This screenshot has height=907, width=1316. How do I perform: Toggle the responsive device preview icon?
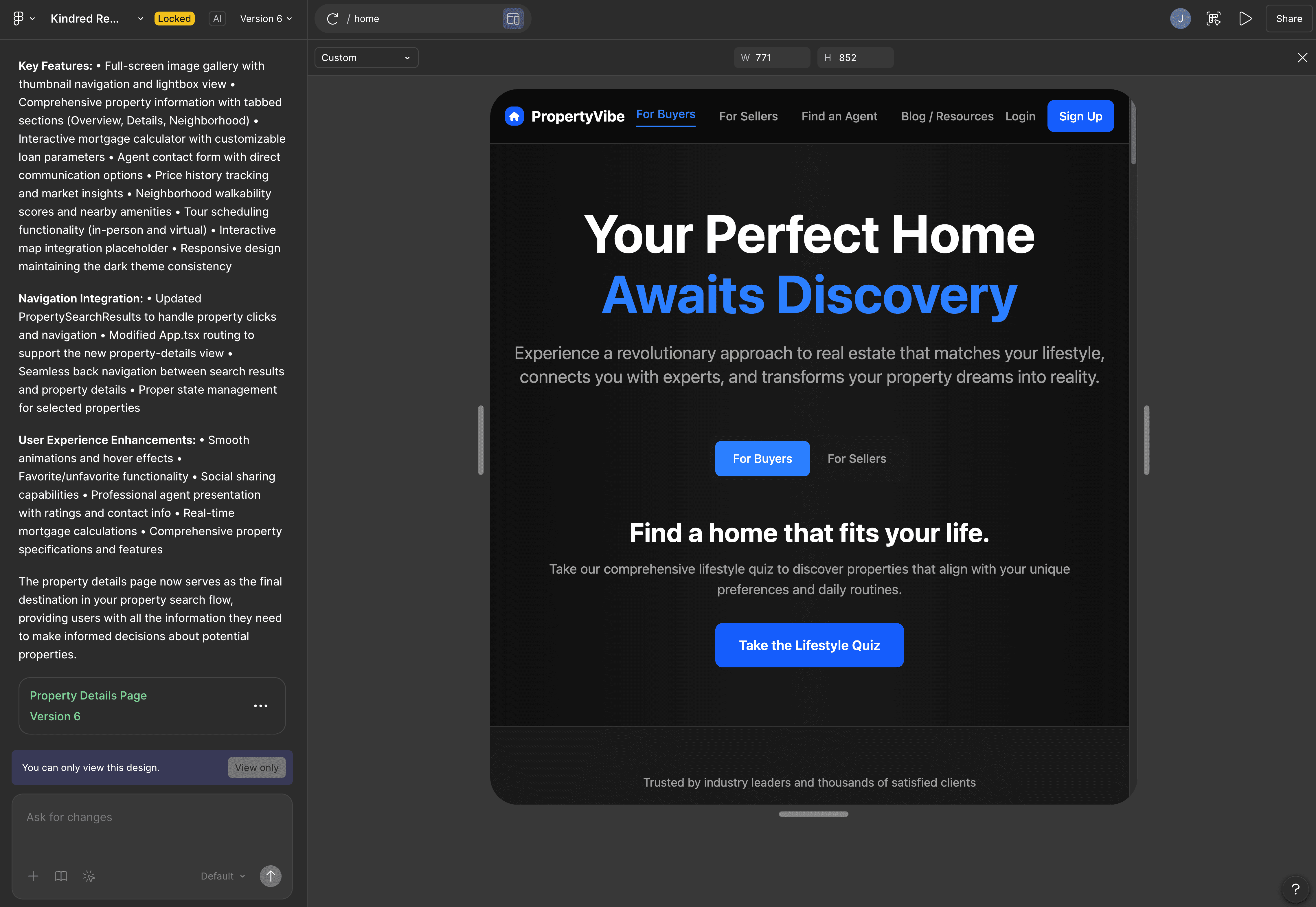pyautogui.click(x=512, y=19)
